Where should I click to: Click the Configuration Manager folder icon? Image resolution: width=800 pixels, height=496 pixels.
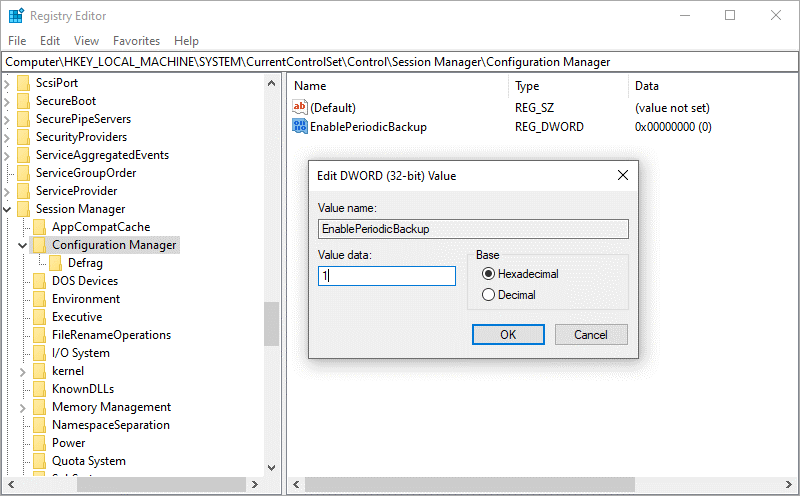pos(39,245)
